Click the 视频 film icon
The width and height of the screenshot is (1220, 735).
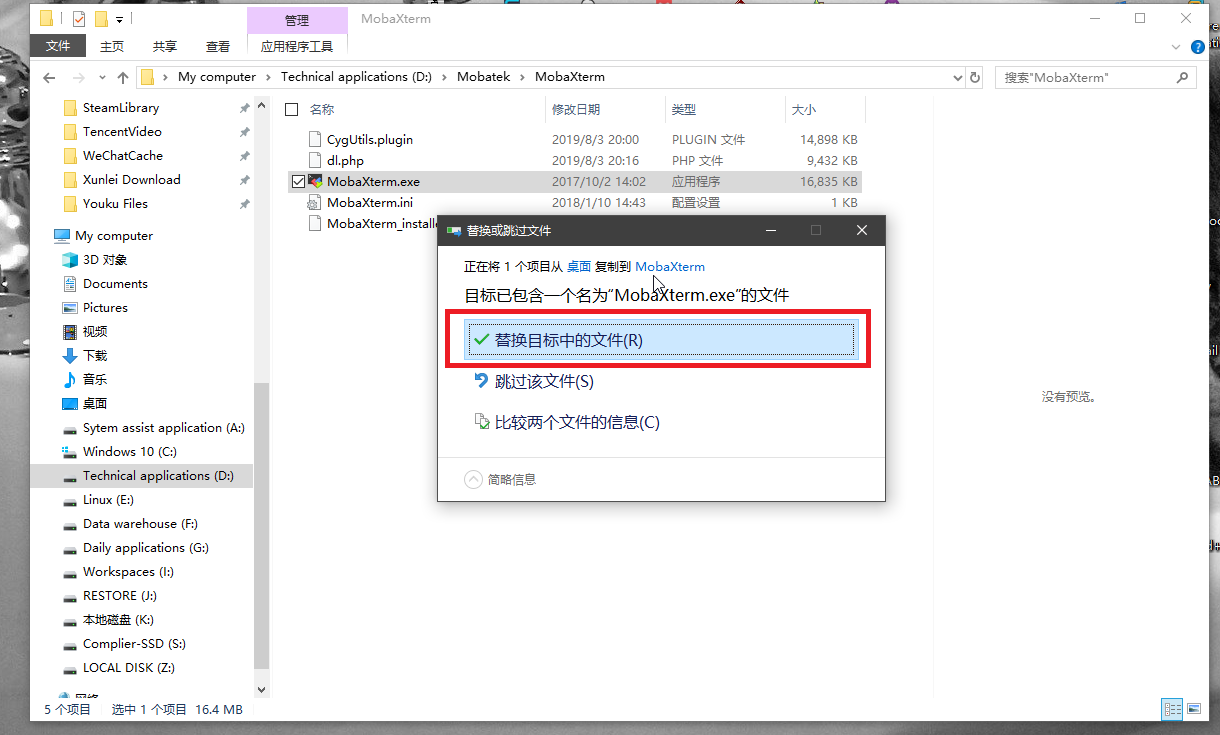tap(70, 331)
